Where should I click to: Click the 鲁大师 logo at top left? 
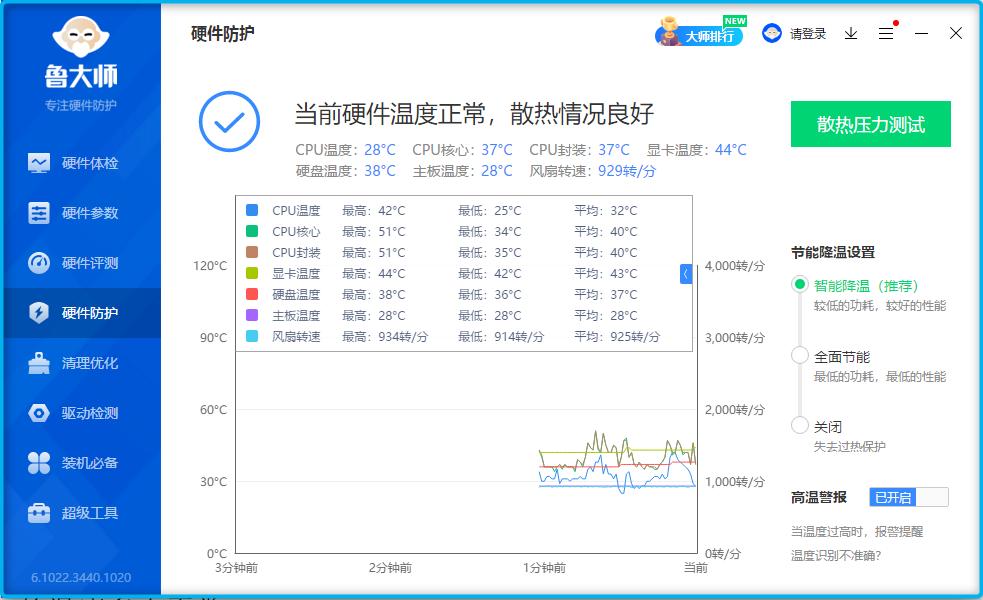[83, 50]
